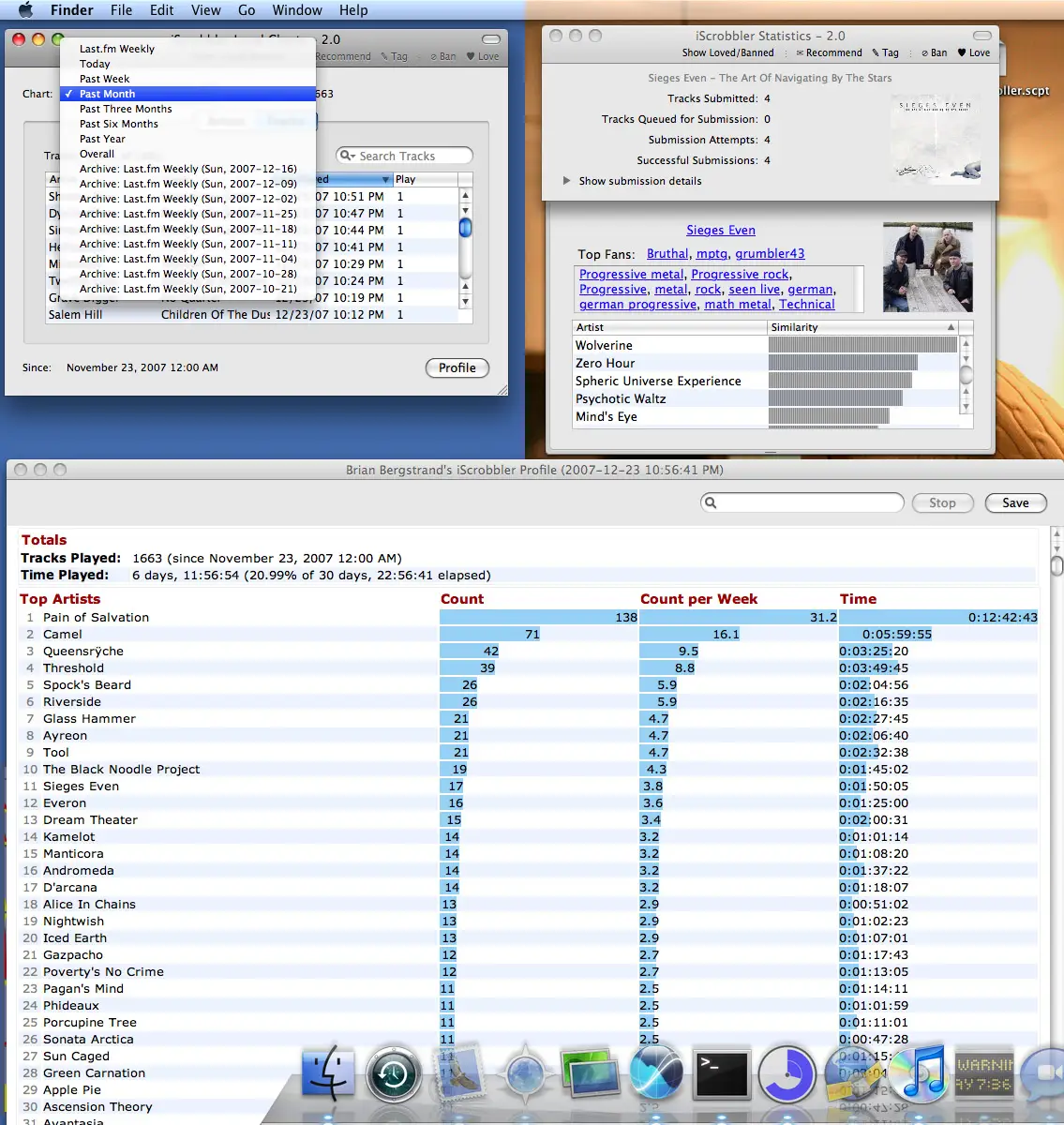This screenshot has height=1125, width=1064.
Task: Open the Window menu in menu bar
Action: pyautogui.click(x=297, y=10)
